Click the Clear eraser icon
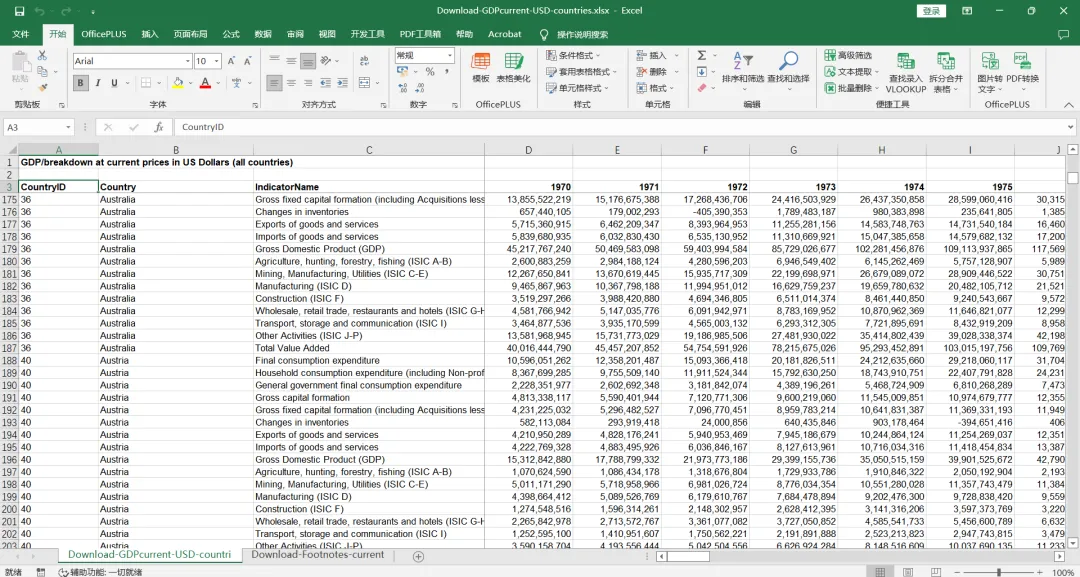Image resolution: width=1080 pixels, height=577 pixels. (702, 88)
